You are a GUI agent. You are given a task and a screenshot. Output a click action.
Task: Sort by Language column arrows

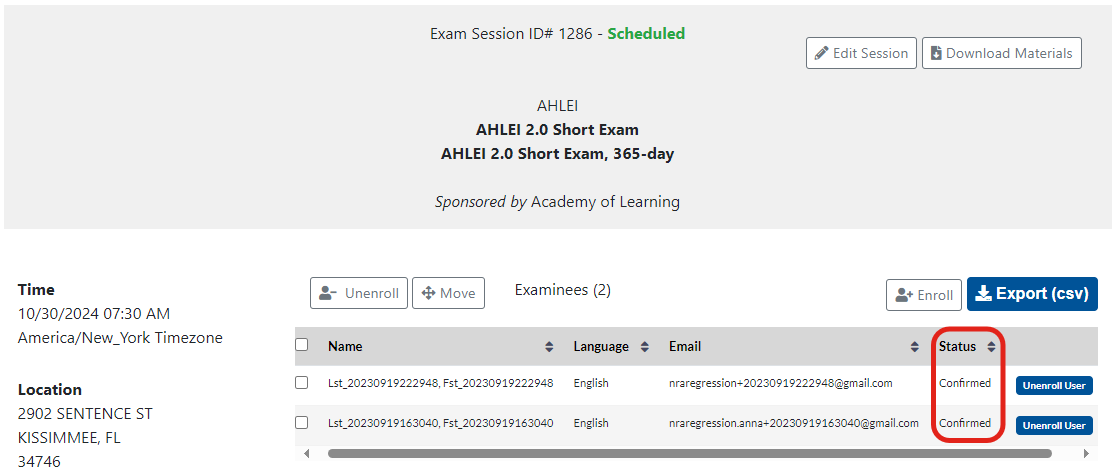[x=645, y=346]
